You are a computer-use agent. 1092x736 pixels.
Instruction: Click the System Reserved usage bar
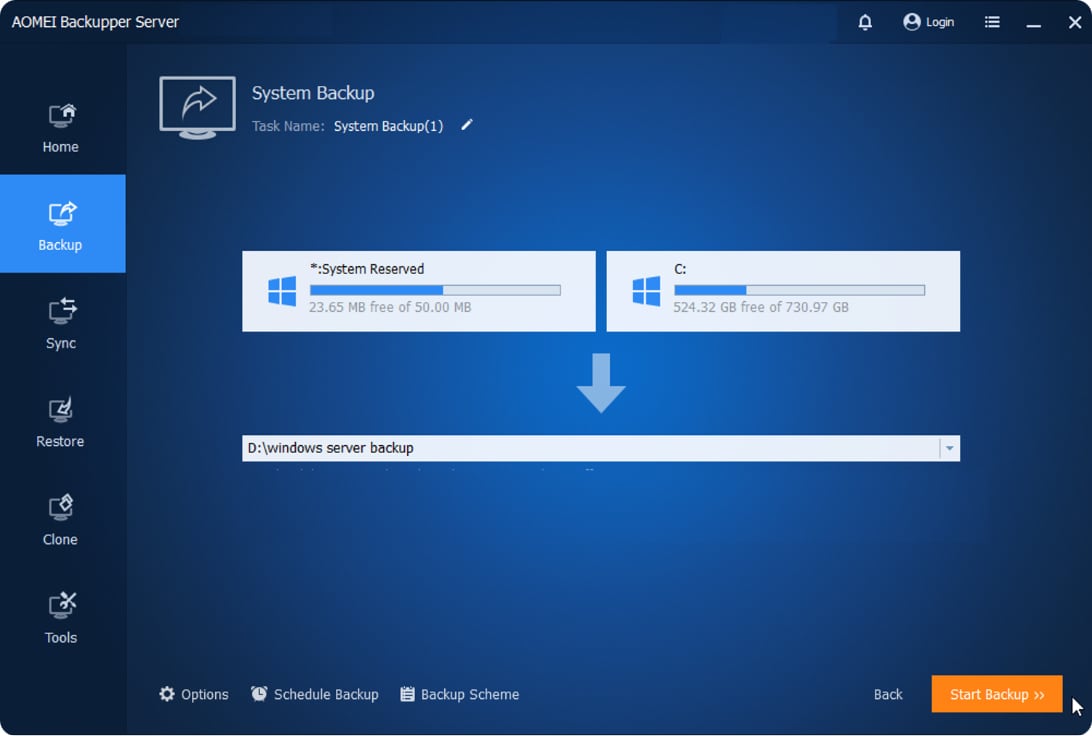tap(435, 290)
